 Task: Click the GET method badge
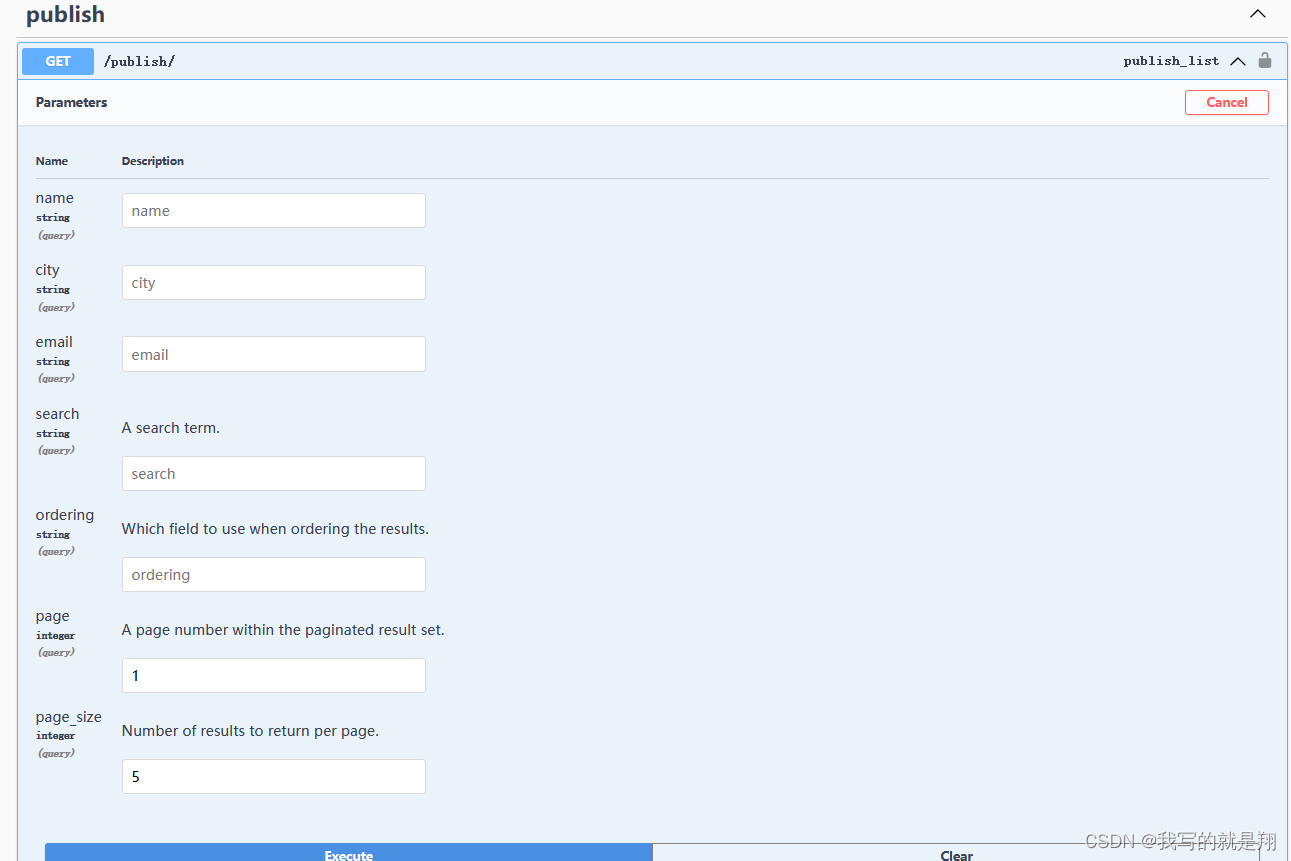pyautogui.click(x=58, y=61)
